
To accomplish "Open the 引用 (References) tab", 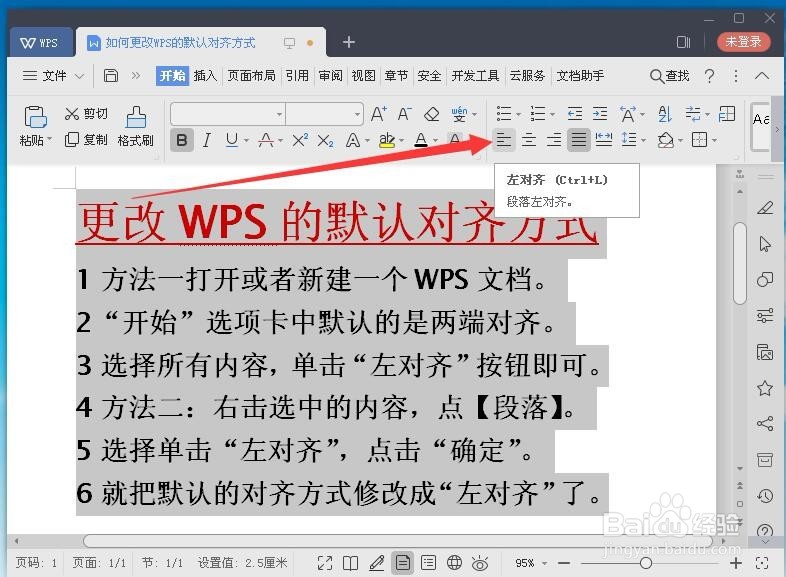I will pyautogui.click(x=297, y=76).
